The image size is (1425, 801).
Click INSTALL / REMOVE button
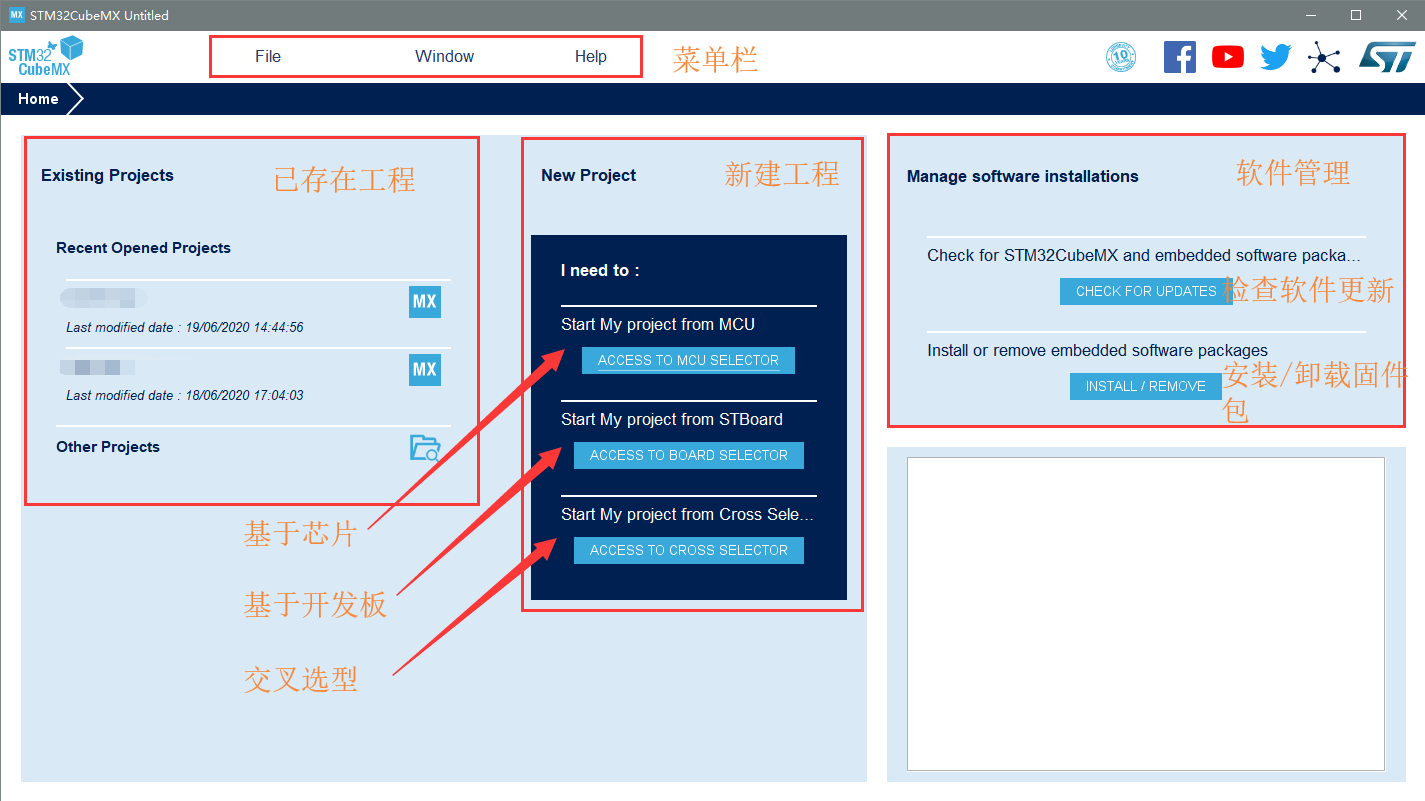click(1146, 386)
